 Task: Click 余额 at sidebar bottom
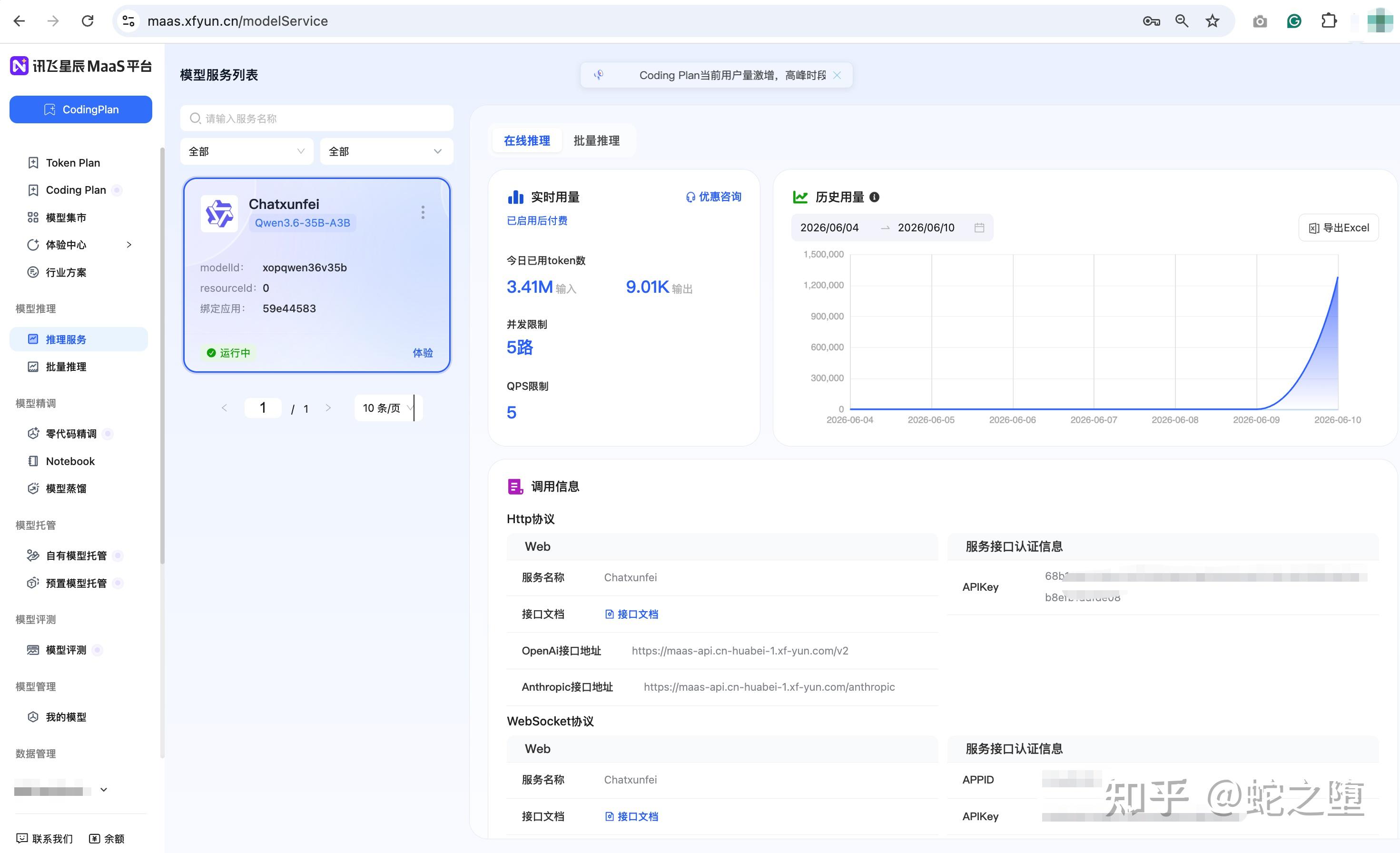coord(107,838)
